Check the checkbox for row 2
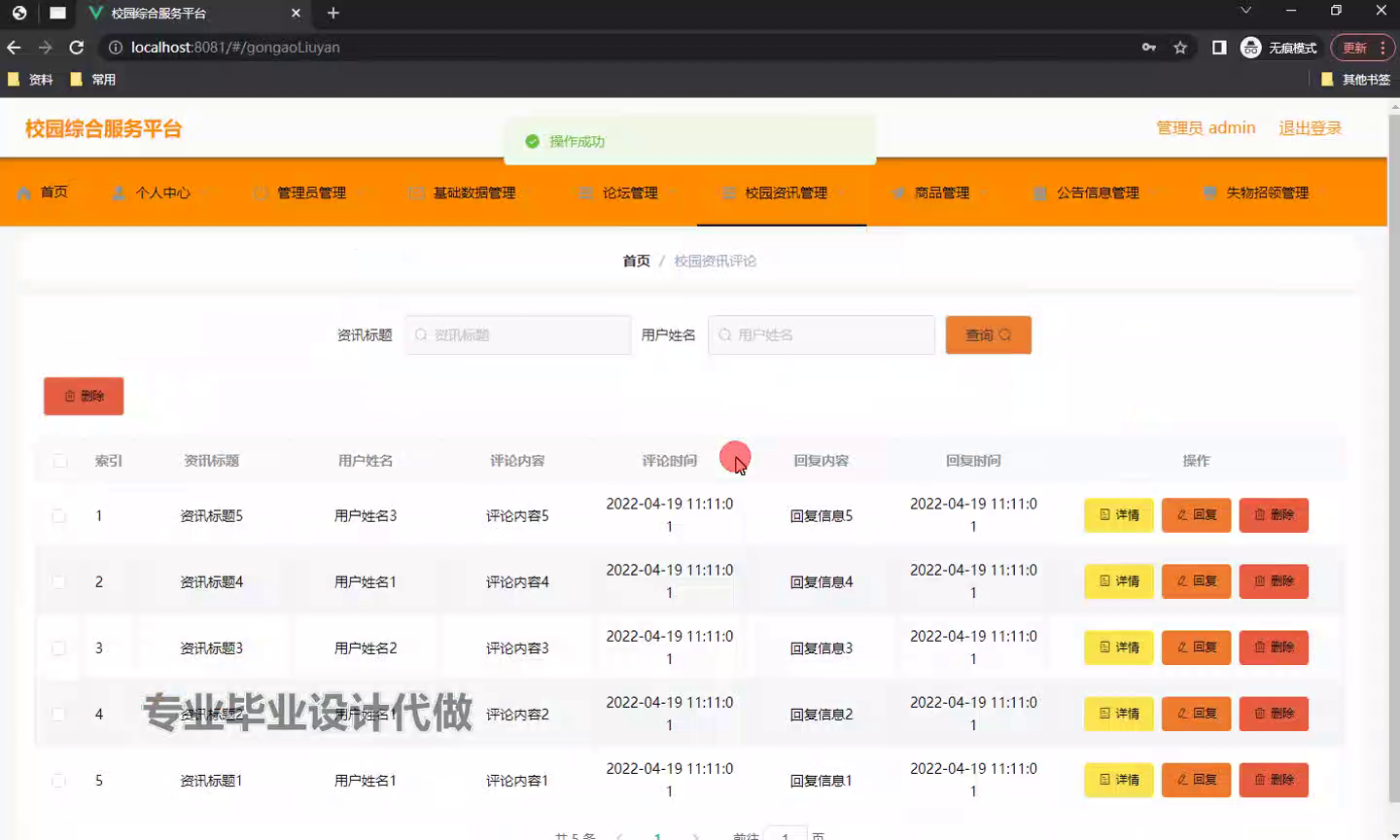This screenshot has width=1400, height=840. coord(59,581)
